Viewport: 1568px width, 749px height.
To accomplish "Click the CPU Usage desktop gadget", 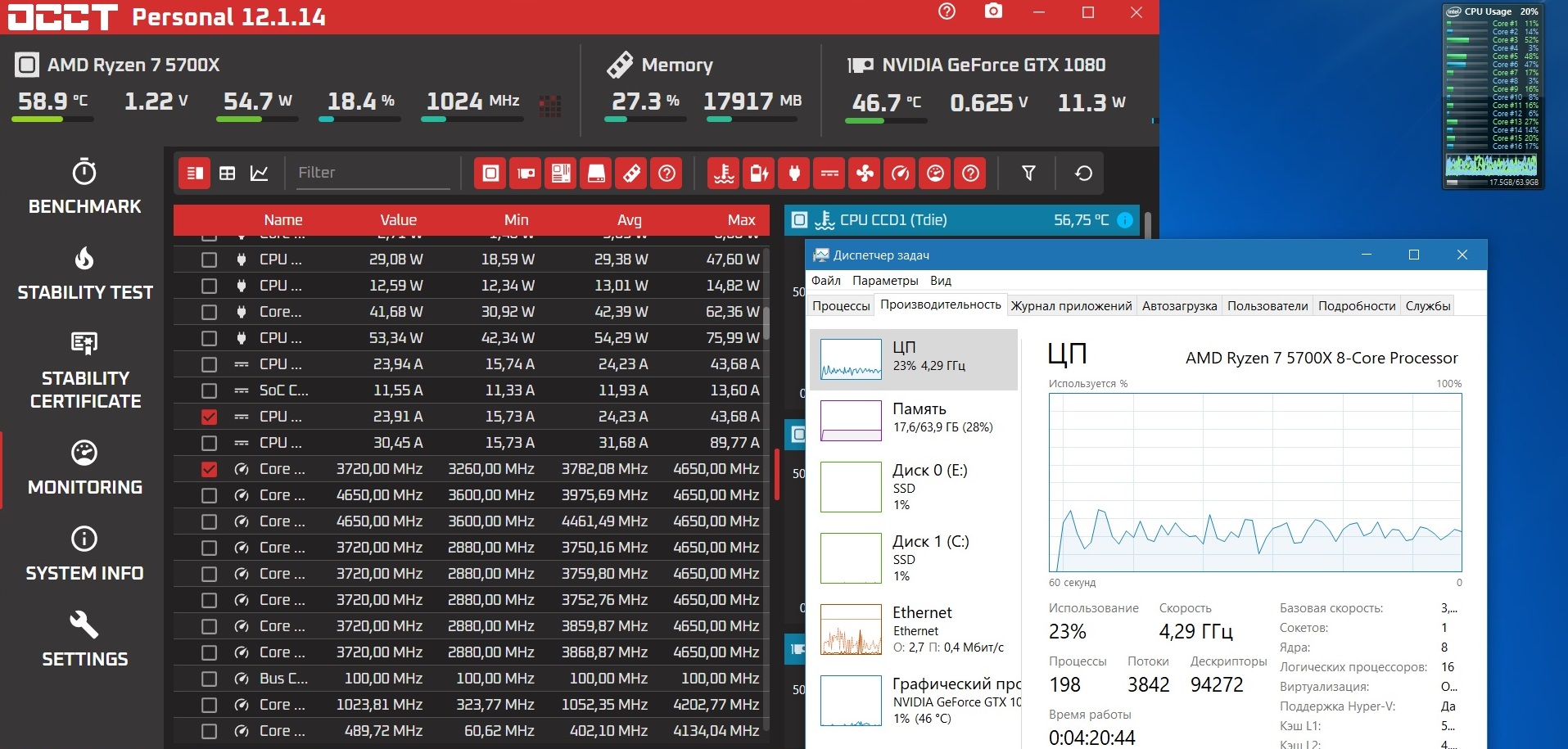I will pos(1492,96).
